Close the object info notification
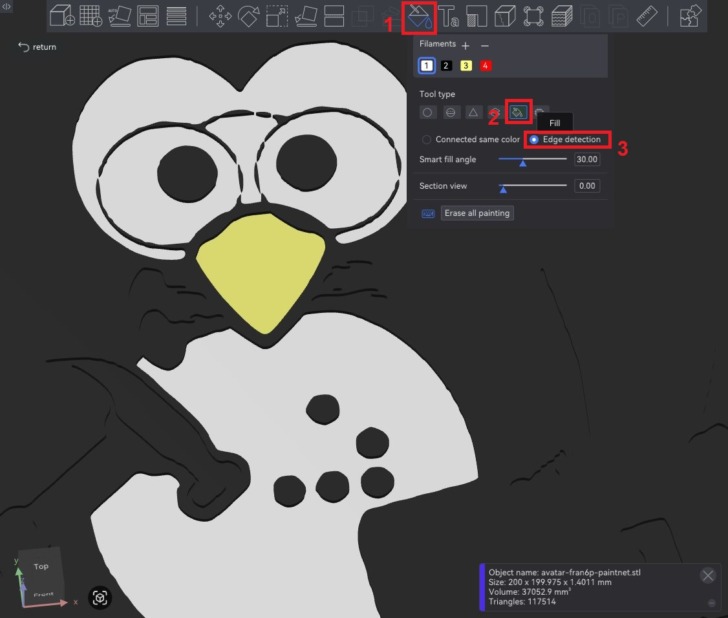 708,576
